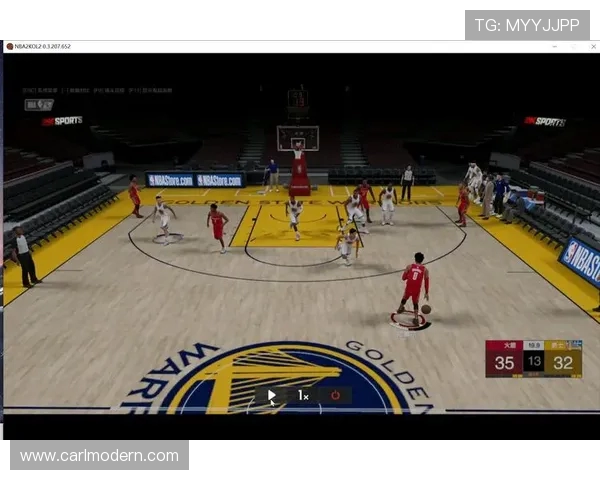Image resolution: width=600 pixels, height=480 pixels.
Task: Close the NBA2KOL2 window
Action: tap(593, 46)
